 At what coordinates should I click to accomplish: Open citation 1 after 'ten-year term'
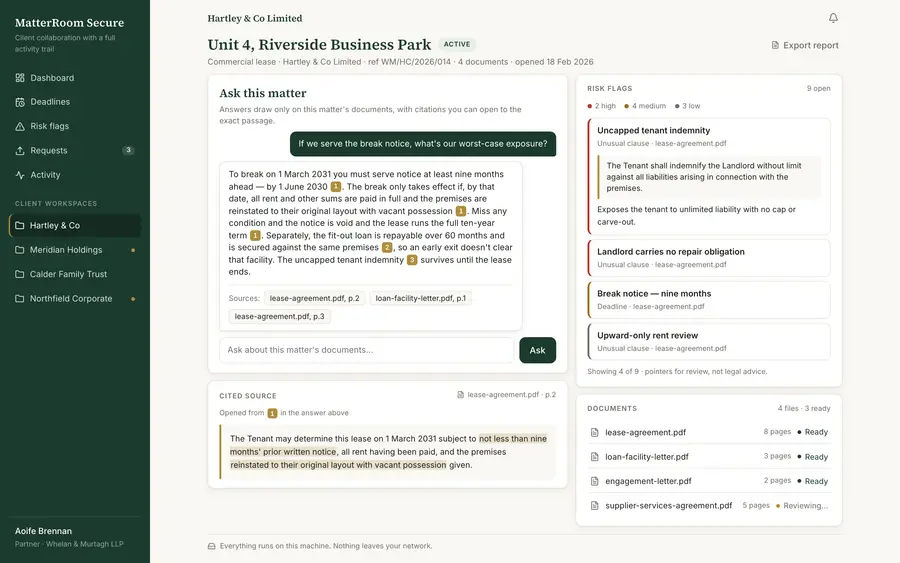[255, 235]
